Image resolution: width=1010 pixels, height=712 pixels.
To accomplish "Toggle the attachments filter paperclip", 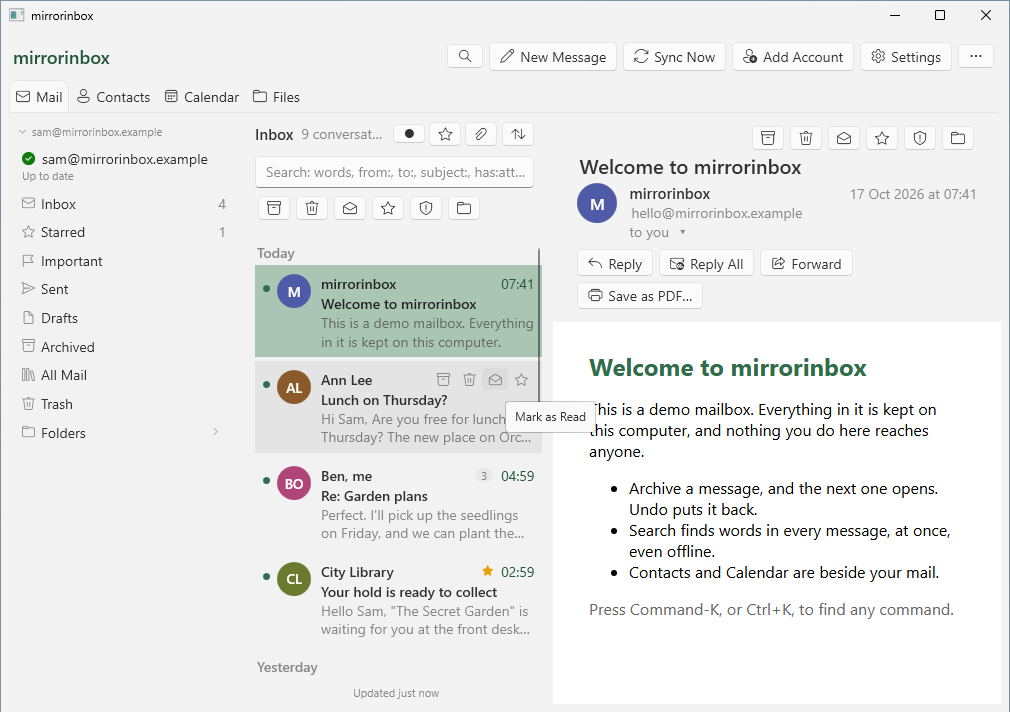I will 481,134.
